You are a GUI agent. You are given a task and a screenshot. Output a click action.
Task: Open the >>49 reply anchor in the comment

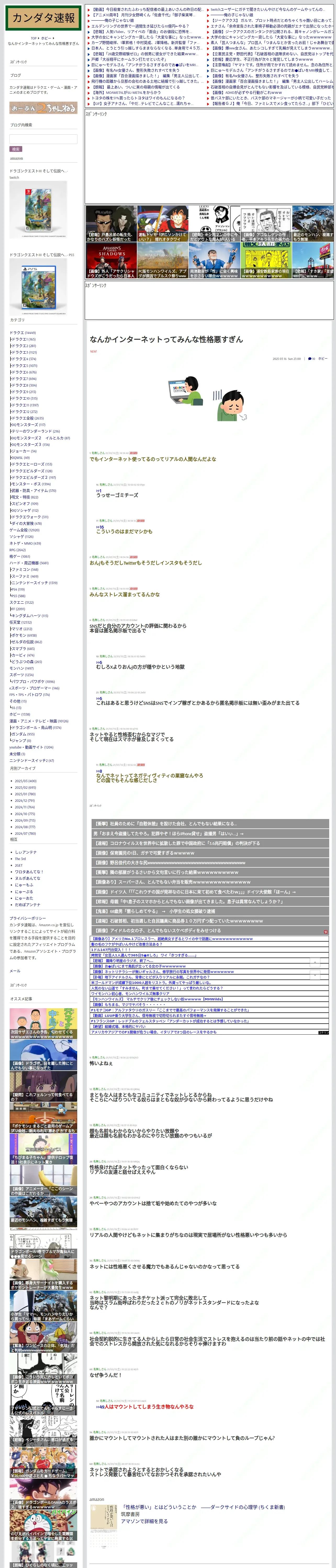tap(100, 1407)
